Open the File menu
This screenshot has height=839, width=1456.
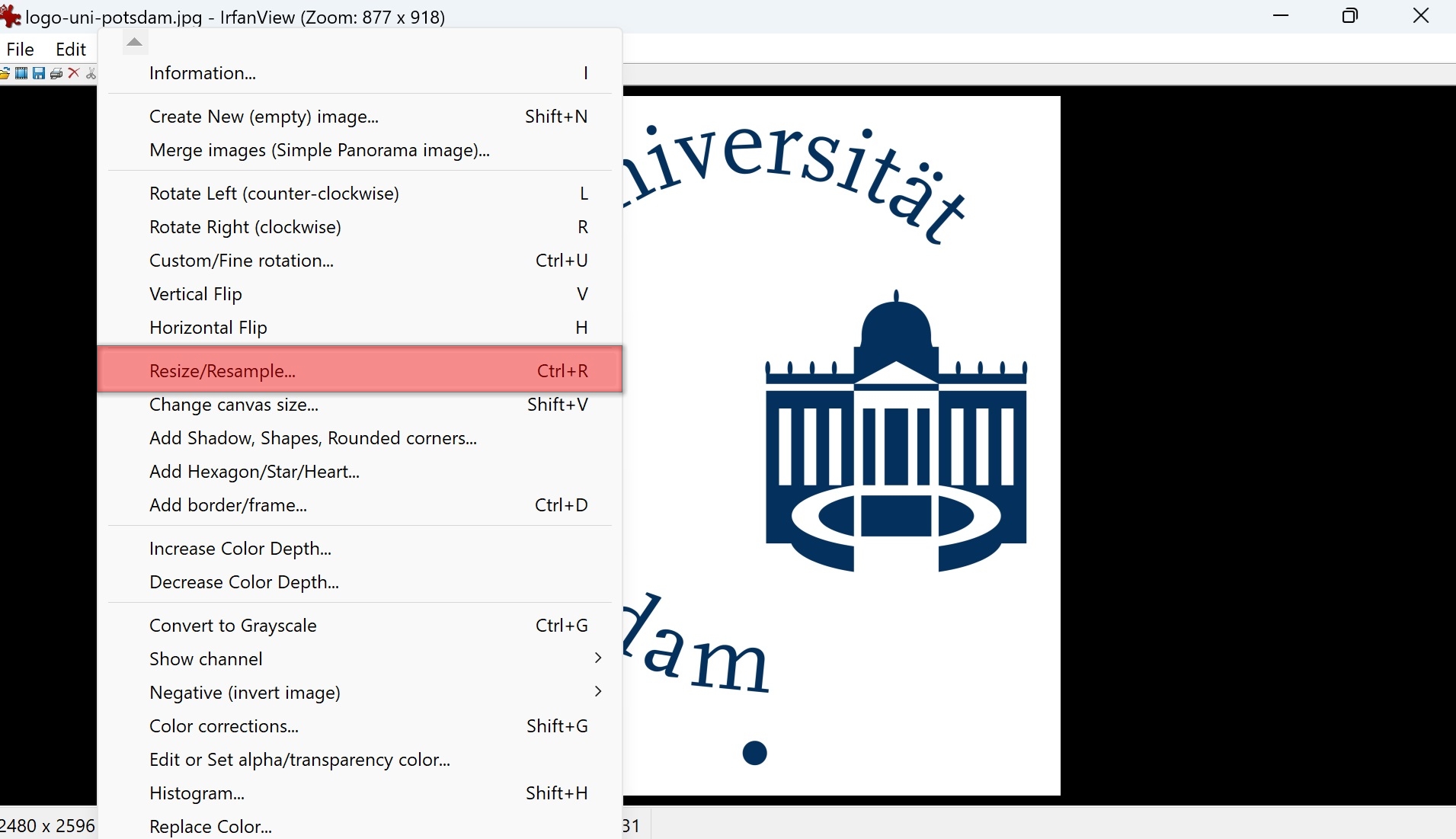click(21, 50)
